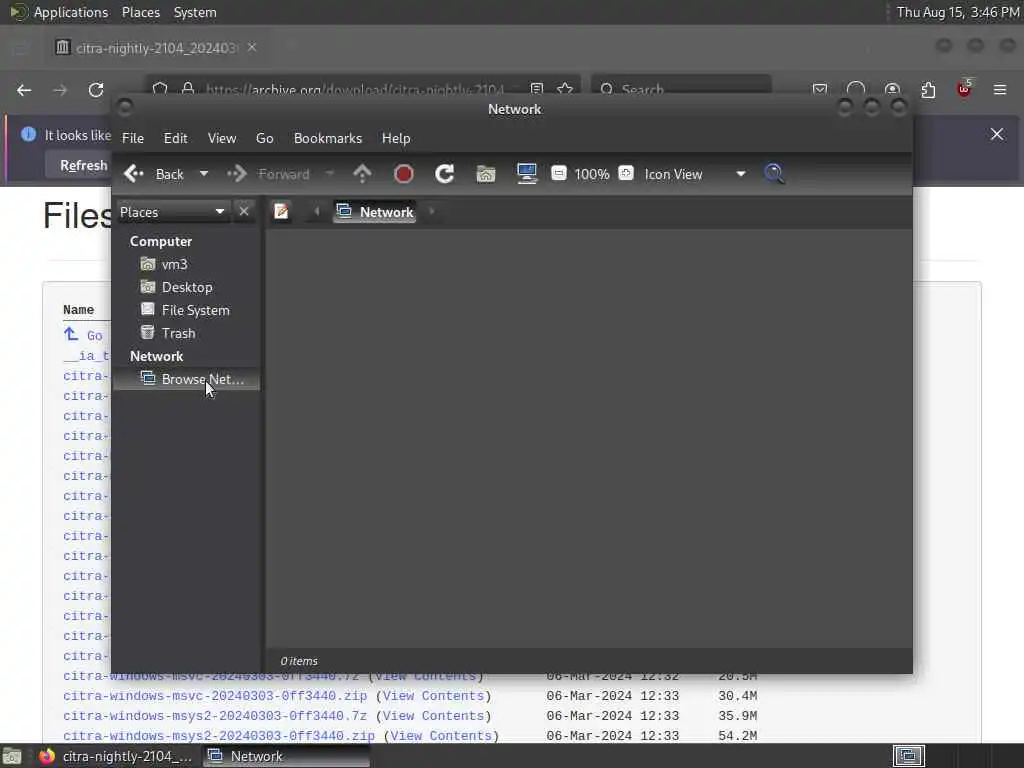The height and width of the screenshot is (768, 1024).
Task: Open the View menu
Action: click(x=222, y=138)
